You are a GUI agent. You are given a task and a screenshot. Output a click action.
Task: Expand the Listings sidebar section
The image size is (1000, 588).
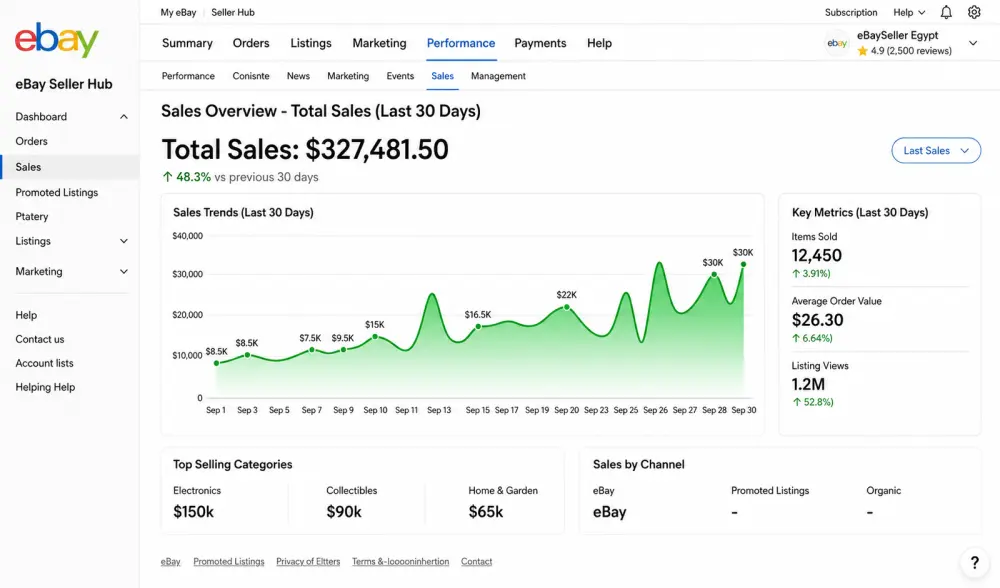(x=124, y=241)
